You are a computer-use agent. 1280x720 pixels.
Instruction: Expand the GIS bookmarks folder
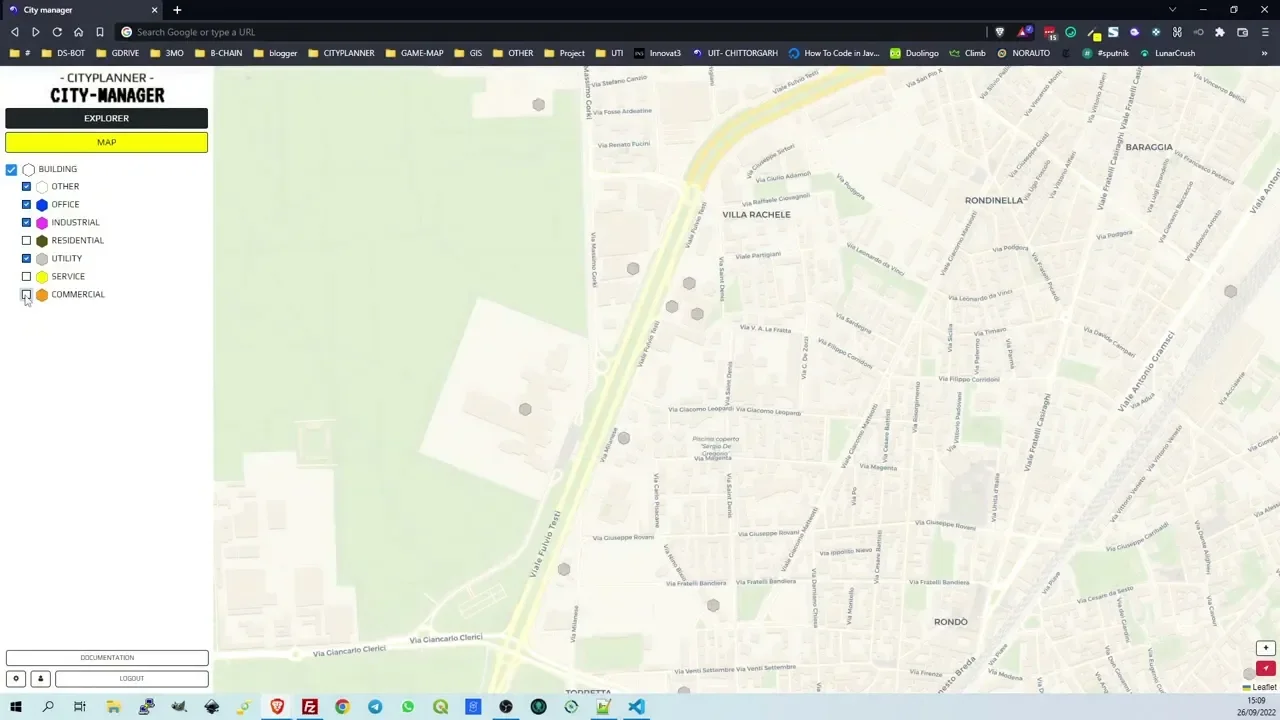468,53
